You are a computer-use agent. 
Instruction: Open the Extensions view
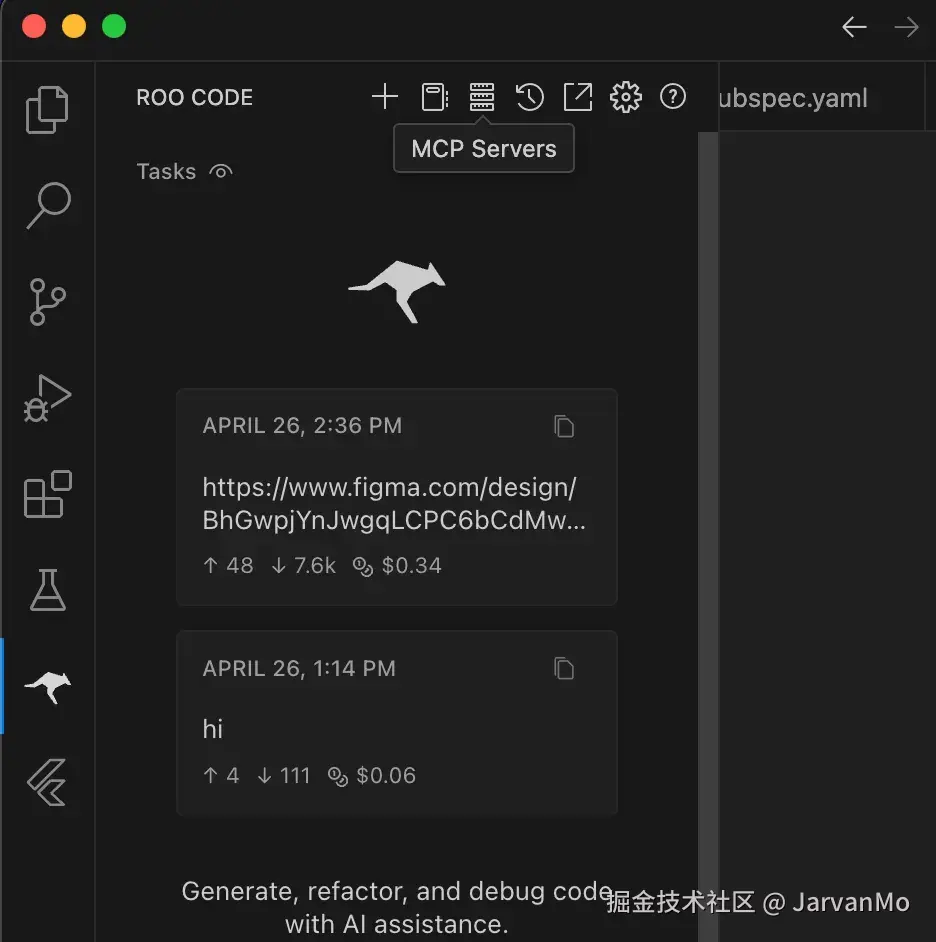[x=47, y=494]
